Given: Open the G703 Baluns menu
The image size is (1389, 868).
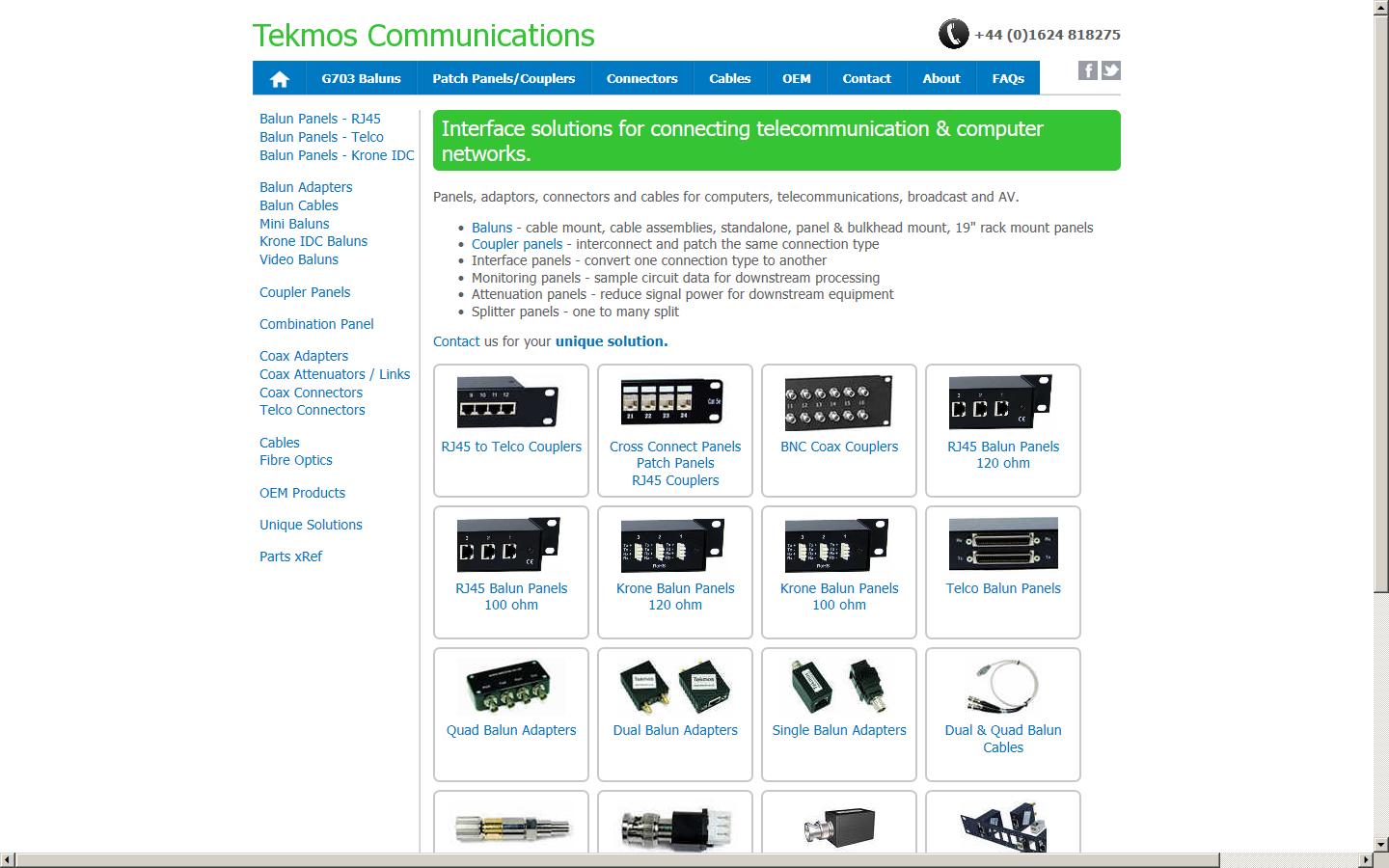Looking at the screenshot, I should [x=361, y=79].
